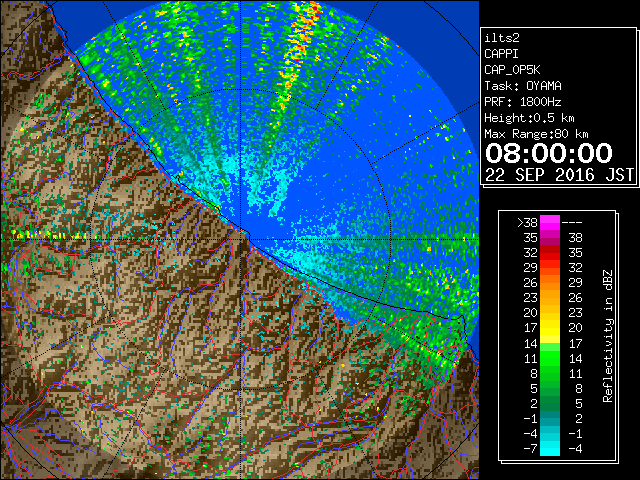
Task: Select the 'Height:0.5 km' entry
Action: pyautogui.click(x=529, y=118)
